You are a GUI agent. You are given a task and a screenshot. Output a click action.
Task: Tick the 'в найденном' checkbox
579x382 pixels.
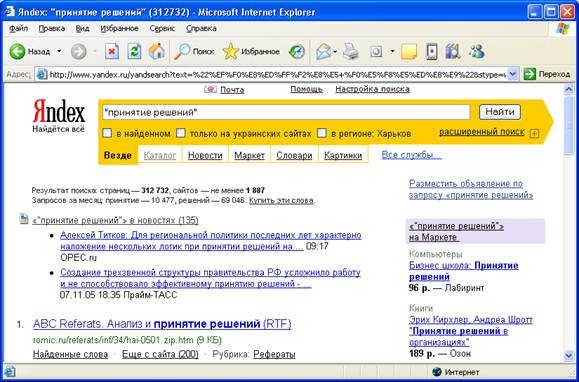(x=107, y=133)
